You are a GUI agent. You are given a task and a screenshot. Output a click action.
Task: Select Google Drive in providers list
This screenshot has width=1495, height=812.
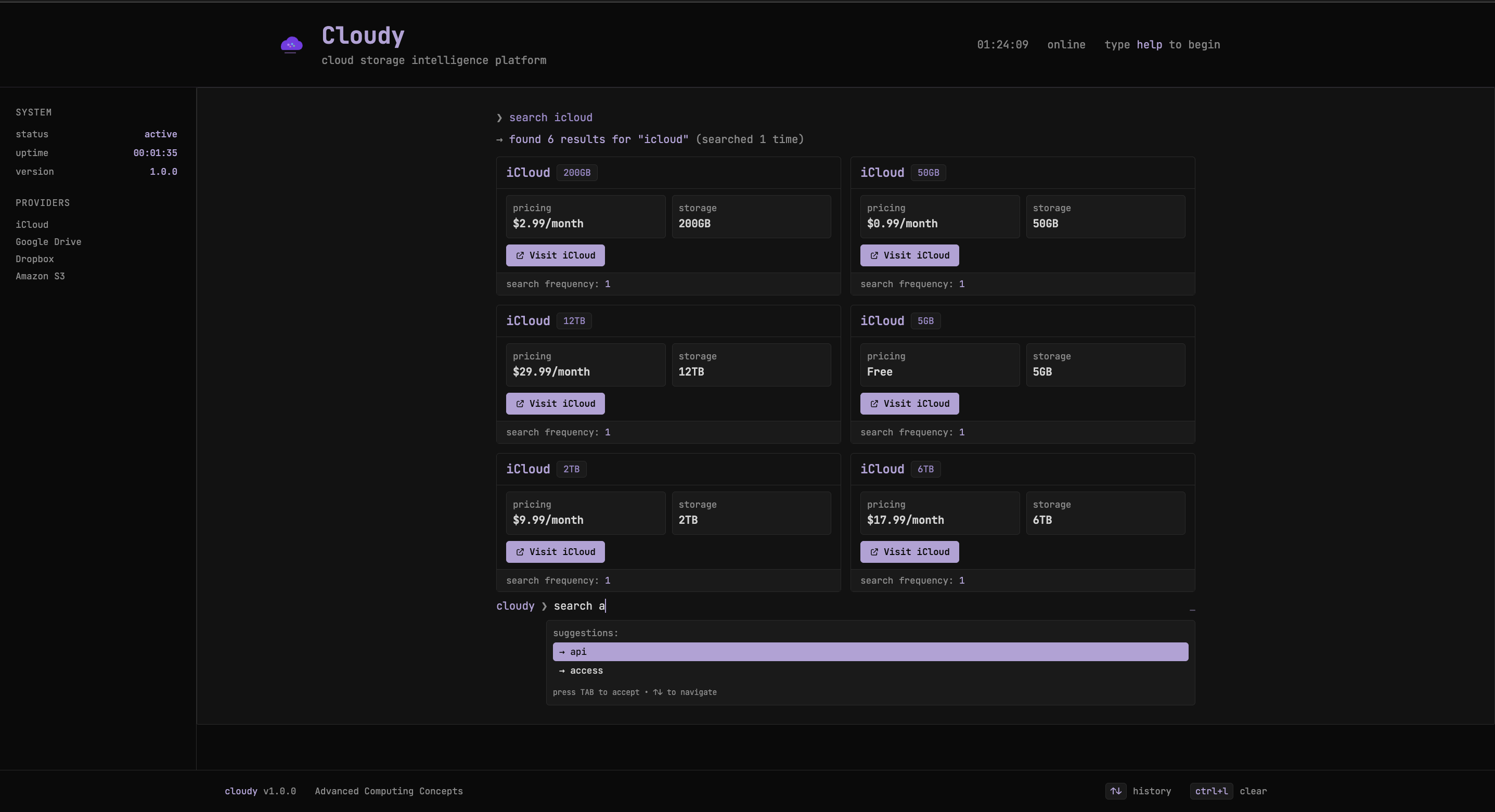[x=48, y=242]
